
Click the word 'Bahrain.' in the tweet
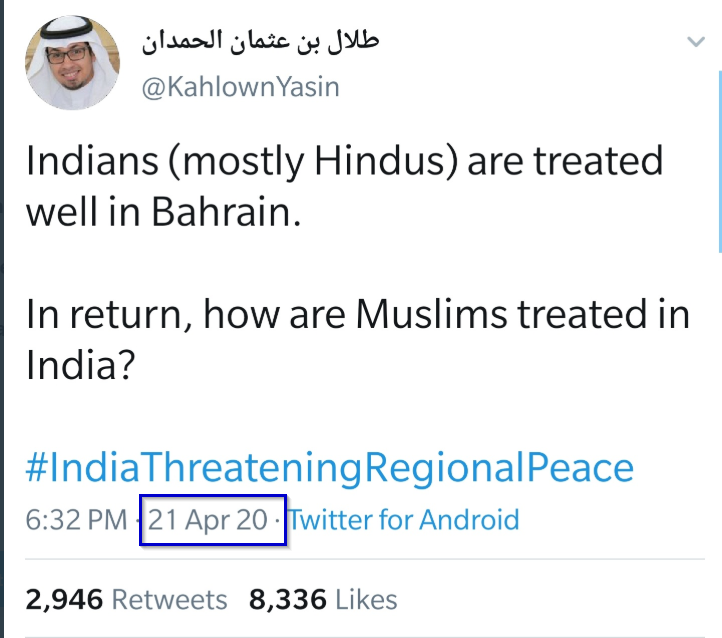click(227, 212)
